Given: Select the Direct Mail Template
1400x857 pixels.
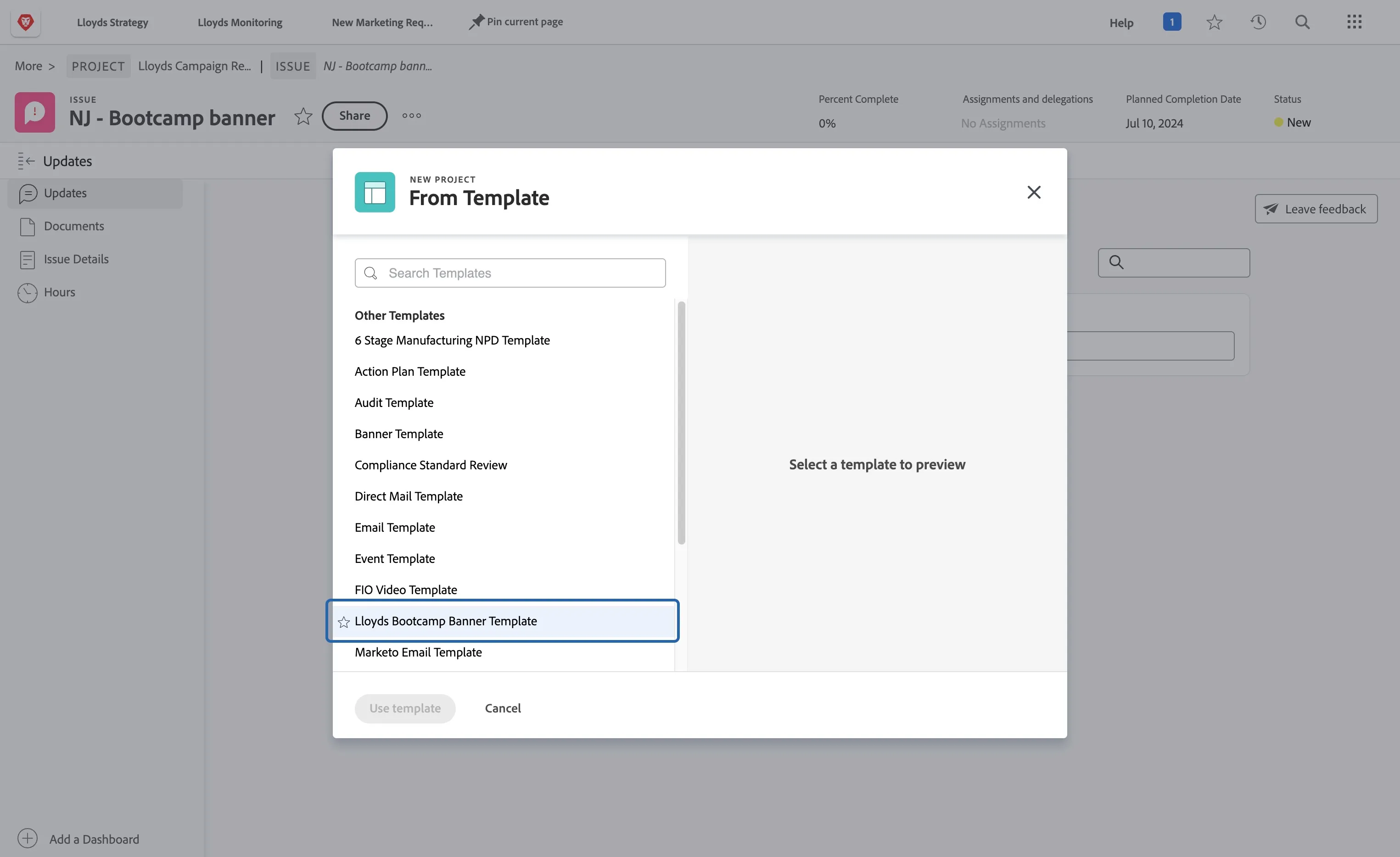Looking at the screenshot, I should point(409,496).
